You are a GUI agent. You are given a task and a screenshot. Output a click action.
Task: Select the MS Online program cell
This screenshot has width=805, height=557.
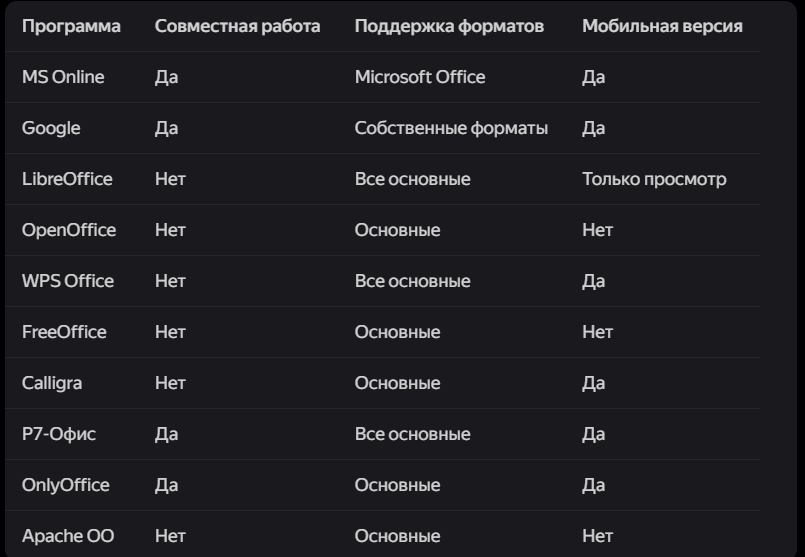coord(63,77)
